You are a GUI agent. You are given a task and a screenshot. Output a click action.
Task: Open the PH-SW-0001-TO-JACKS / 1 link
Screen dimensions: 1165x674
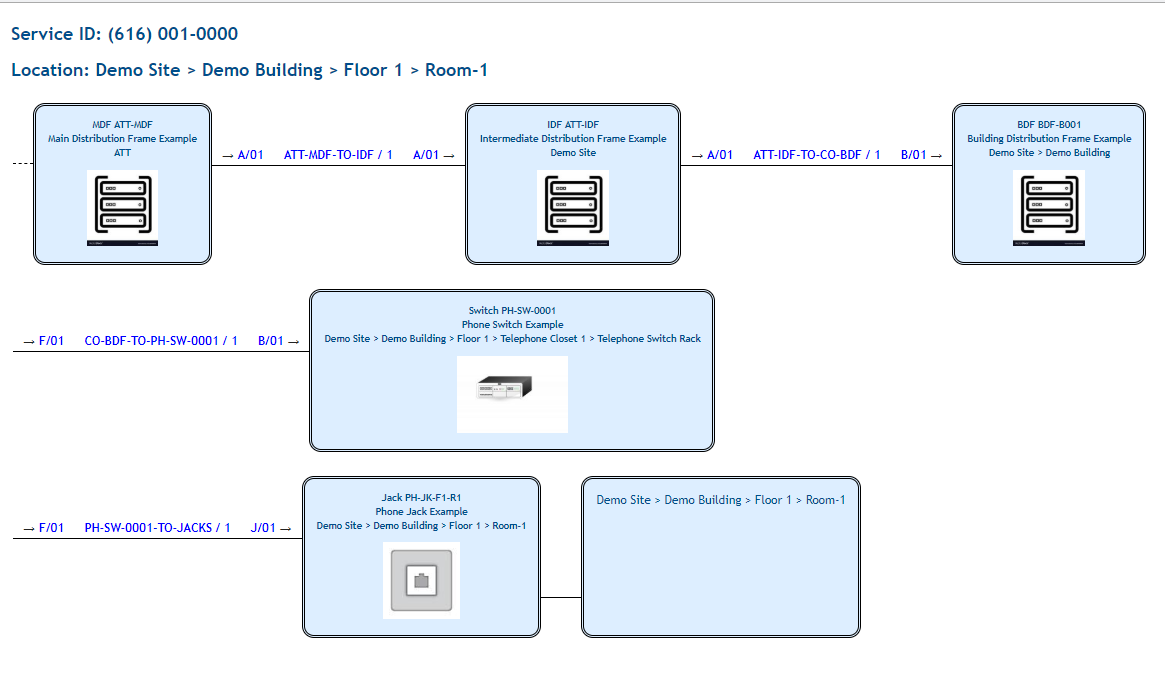(x=156, y=527)
